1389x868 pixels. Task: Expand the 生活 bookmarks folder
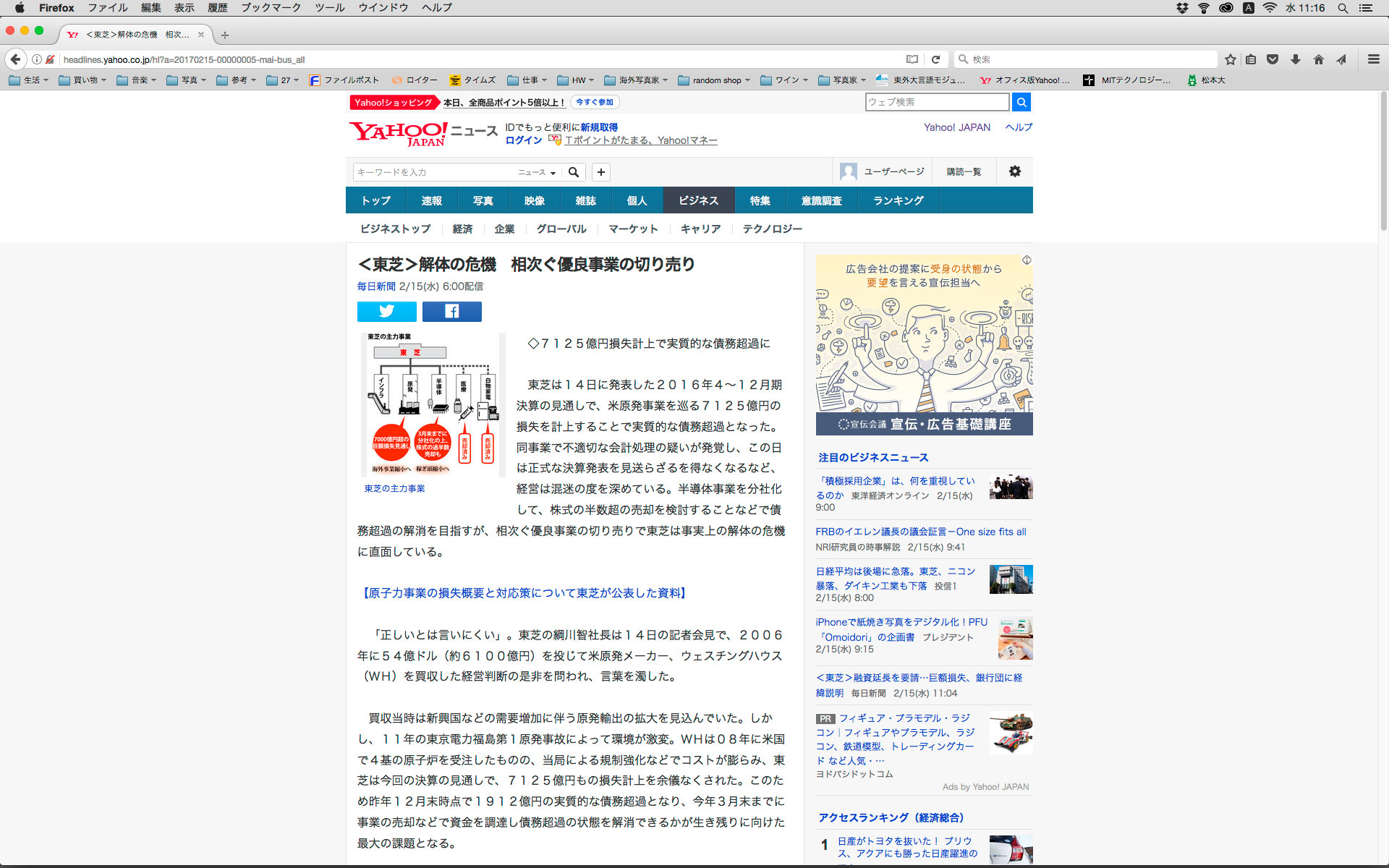29,80
